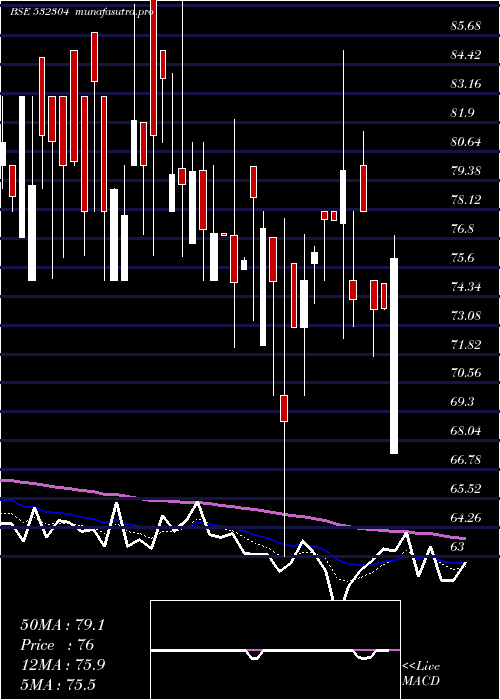Click the BSE 532304 ticker label

point(39,12)
